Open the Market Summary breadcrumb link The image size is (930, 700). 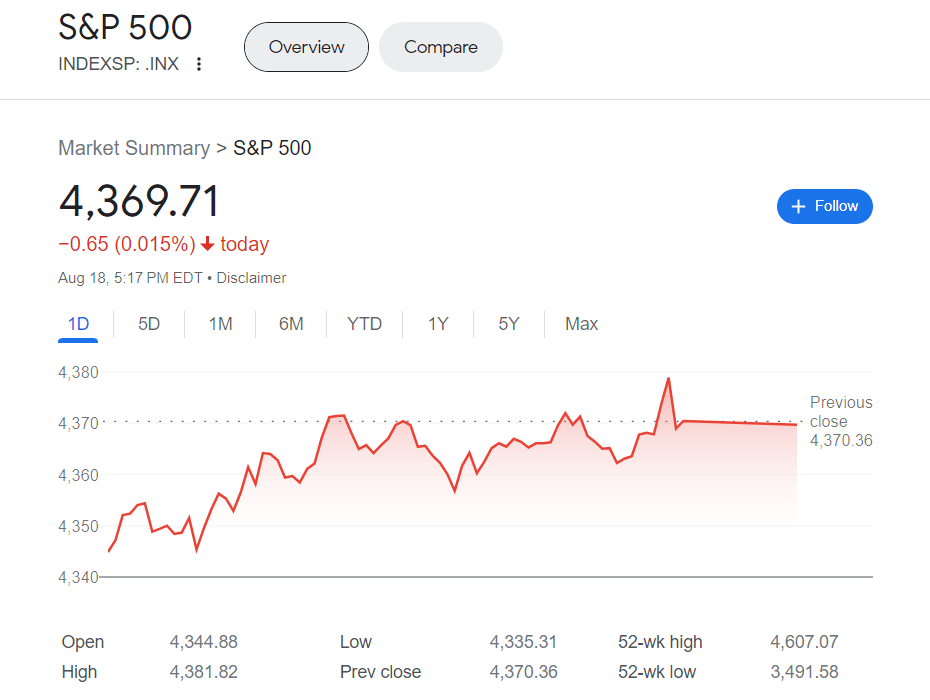point(134,148)
